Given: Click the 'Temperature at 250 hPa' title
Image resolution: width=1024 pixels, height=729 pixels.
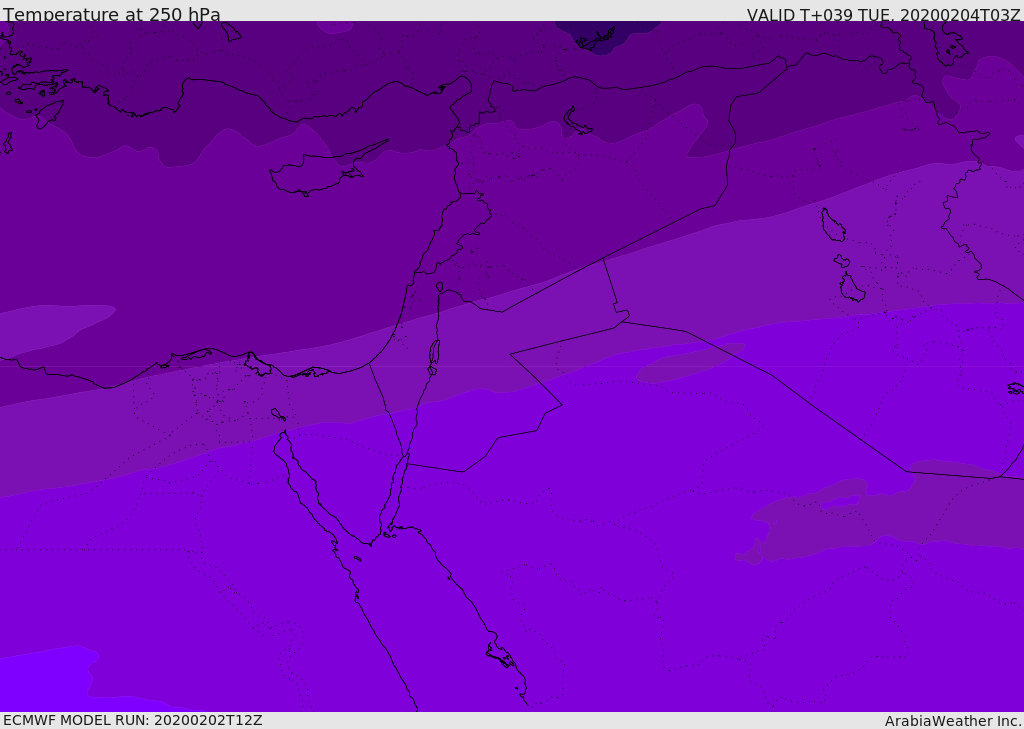Looking at the screenshot, I should click(112, 14).
